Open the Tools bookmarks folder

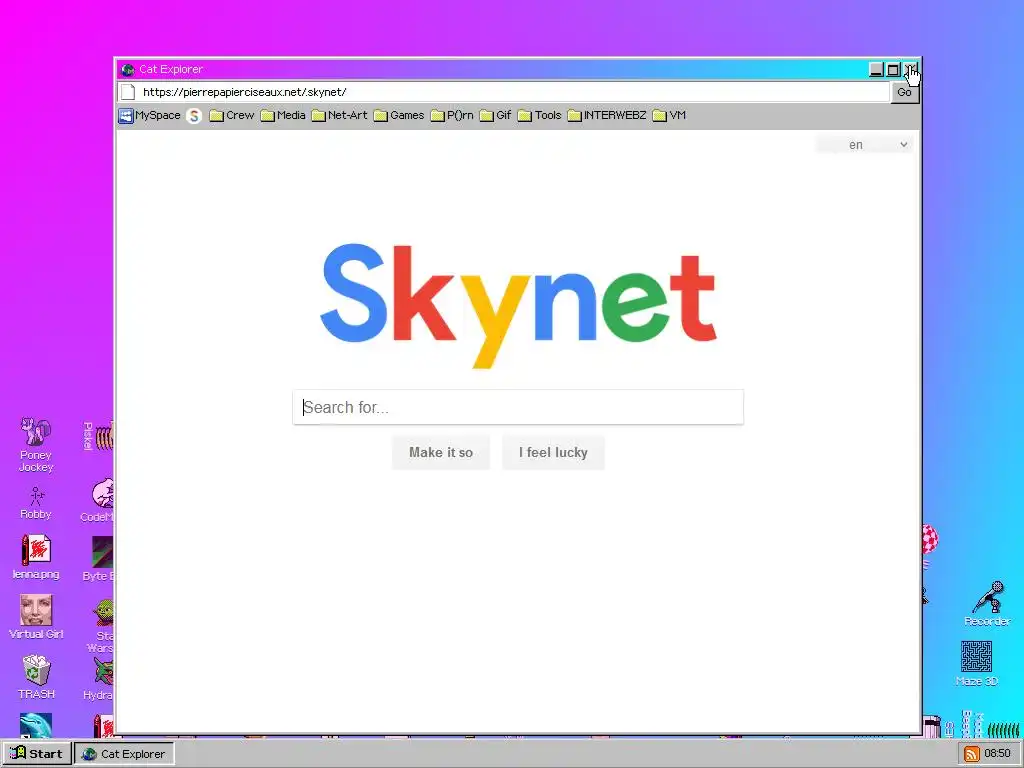click(x=539, y=116)
